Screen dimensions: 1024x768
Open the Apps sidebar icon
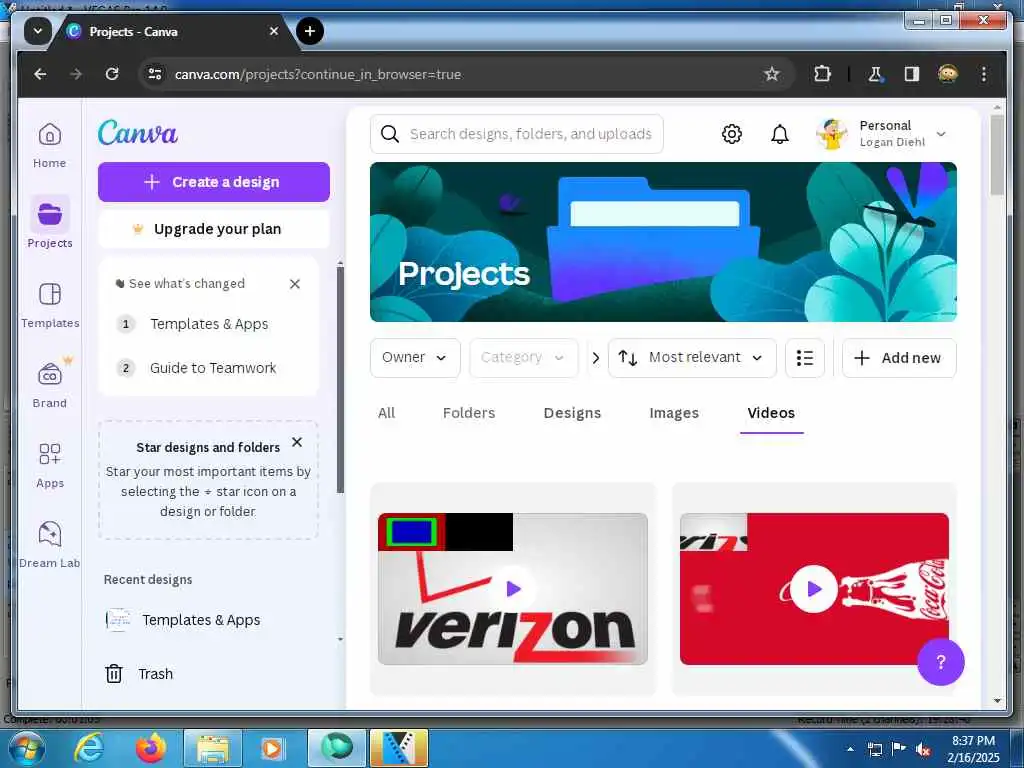point(50,454)
